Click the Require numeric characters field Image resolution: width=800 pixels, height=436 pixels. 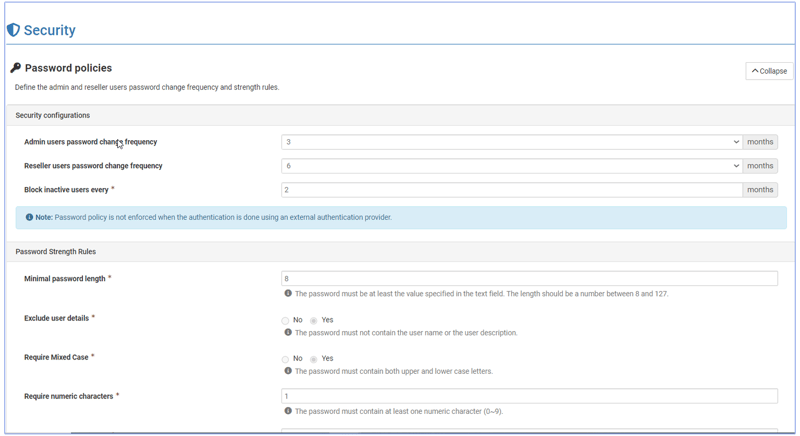(529, 397)
